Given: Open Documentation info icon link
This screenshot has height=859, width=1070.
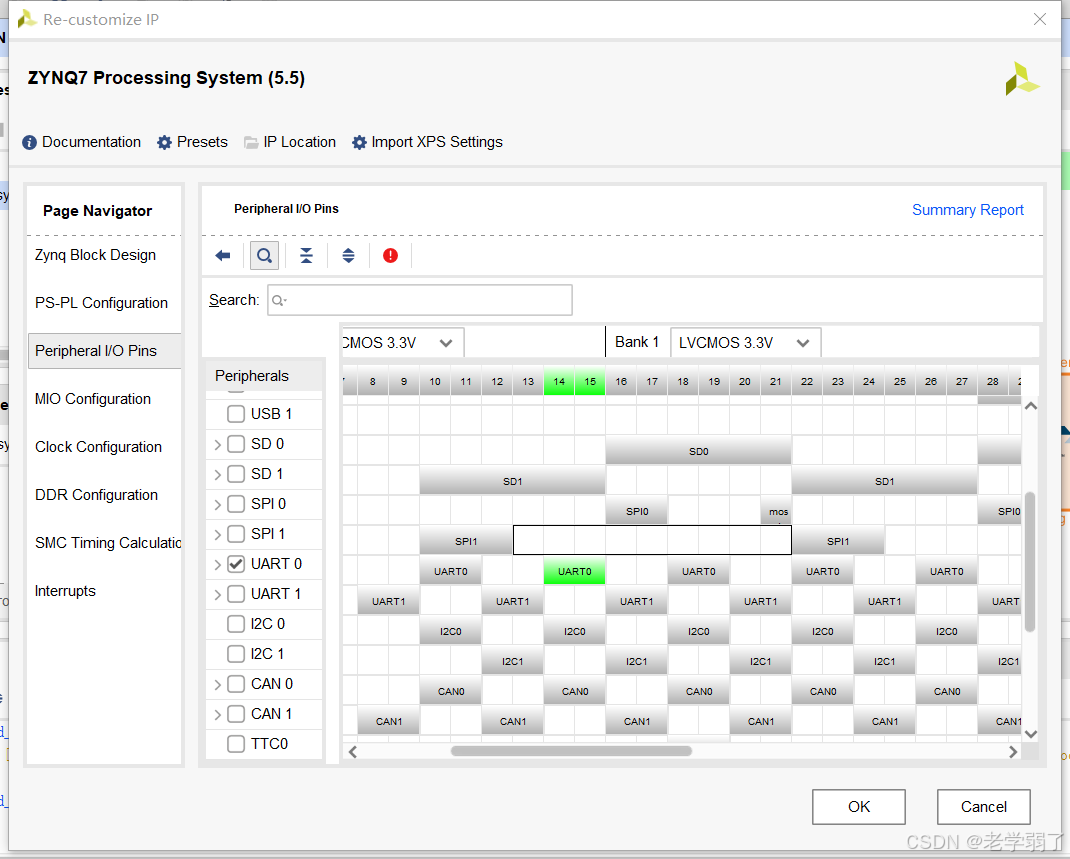Looking at the screenshot, I should pyautogui.click(x=81, y=142).
